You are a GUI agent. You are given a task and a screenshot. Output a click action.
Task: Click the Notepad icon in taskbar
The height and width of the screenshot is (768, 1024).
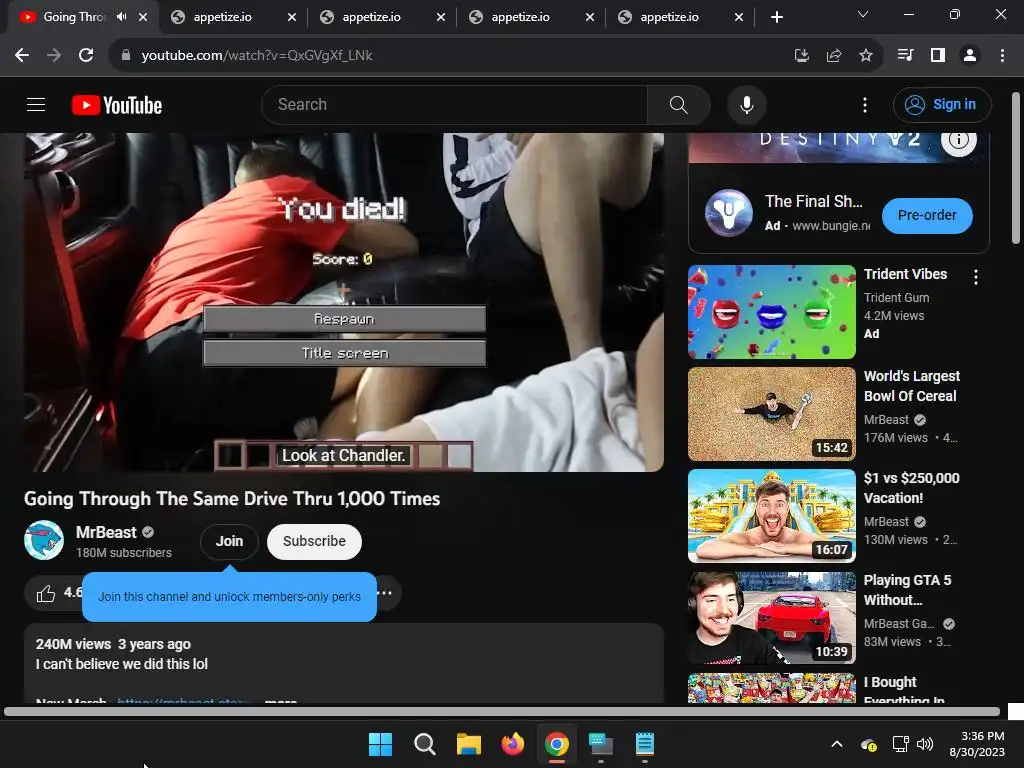[645, 744]
